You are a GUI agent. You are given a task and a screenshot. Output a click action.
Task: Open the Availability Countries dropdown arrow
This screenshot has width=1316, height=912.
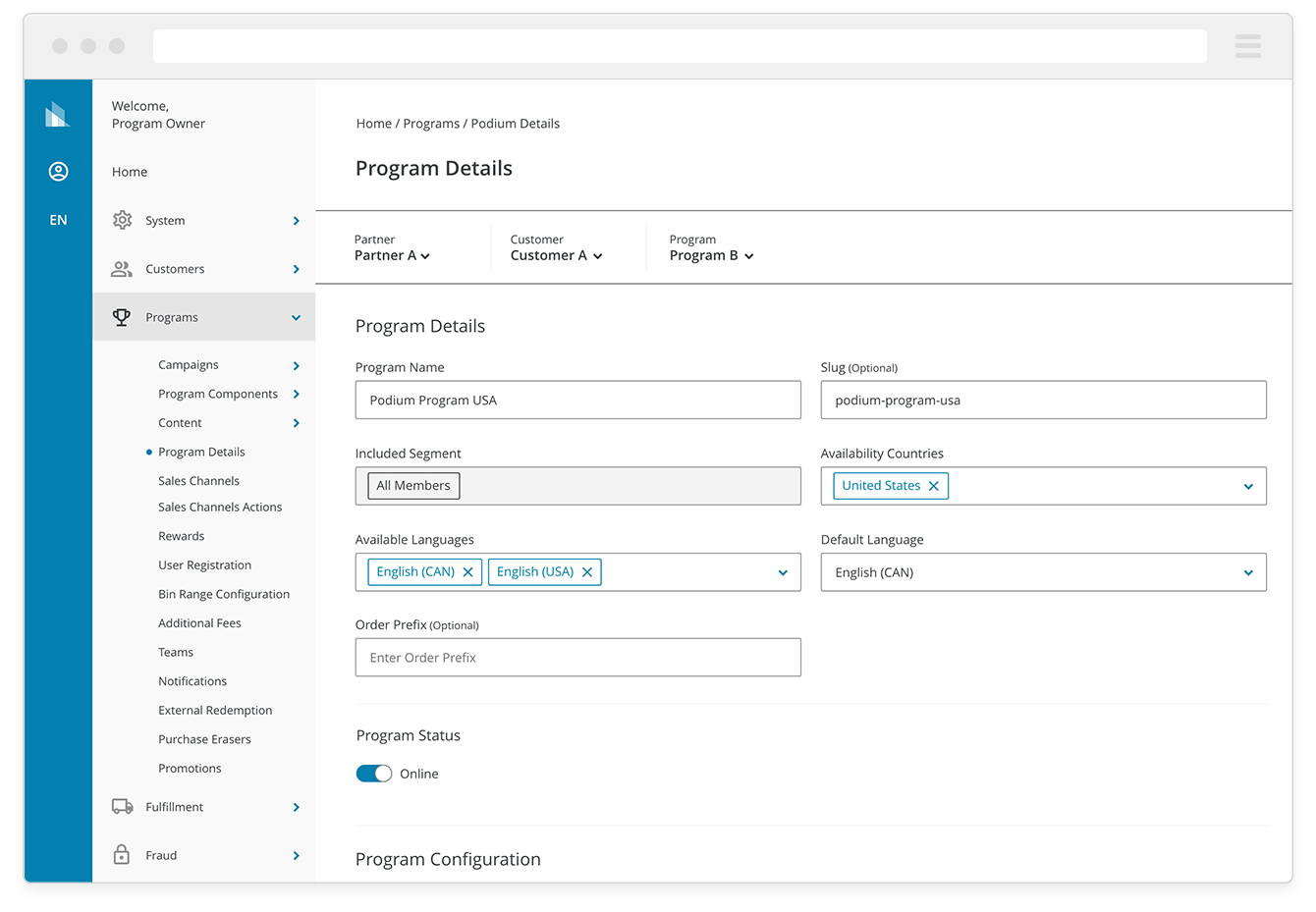click(1248, 487)
